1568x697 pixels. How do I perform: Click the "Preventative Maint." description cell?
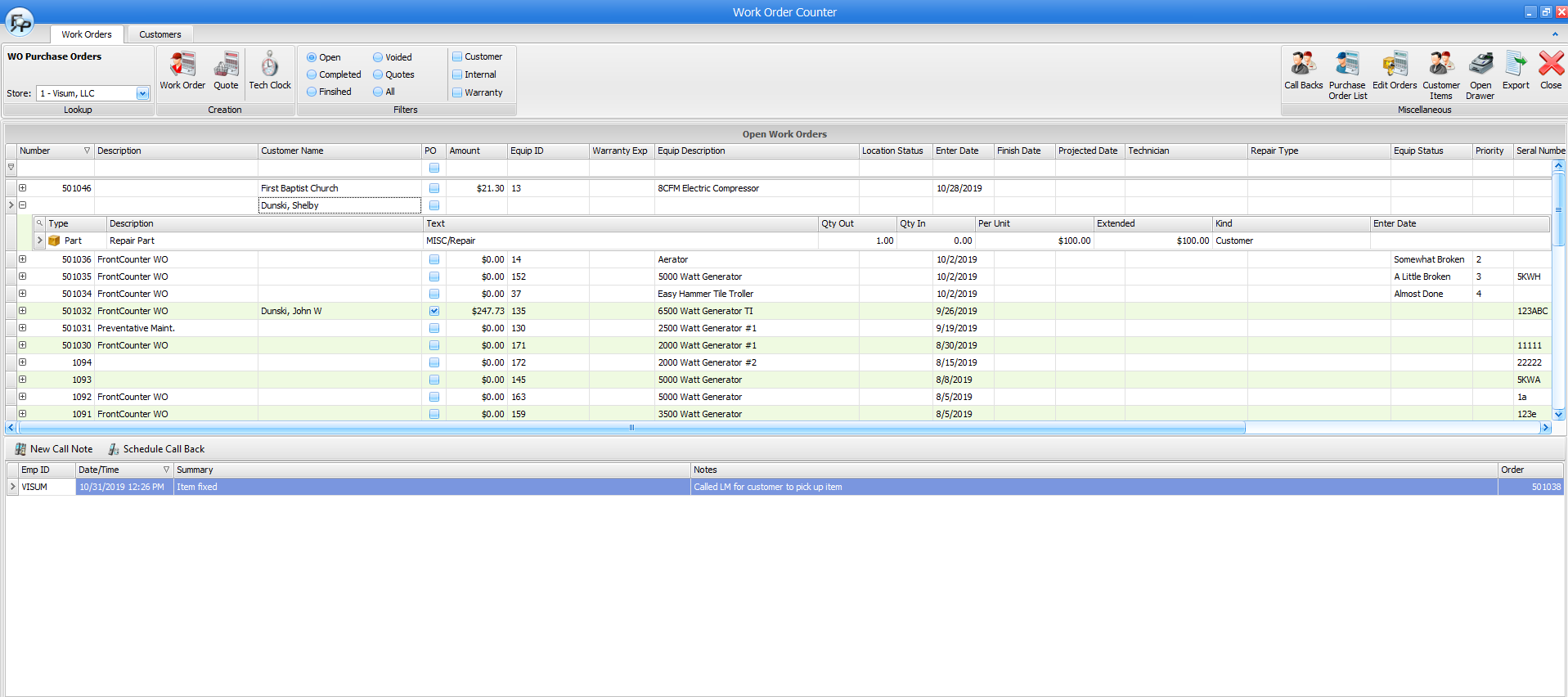[176, 328]
